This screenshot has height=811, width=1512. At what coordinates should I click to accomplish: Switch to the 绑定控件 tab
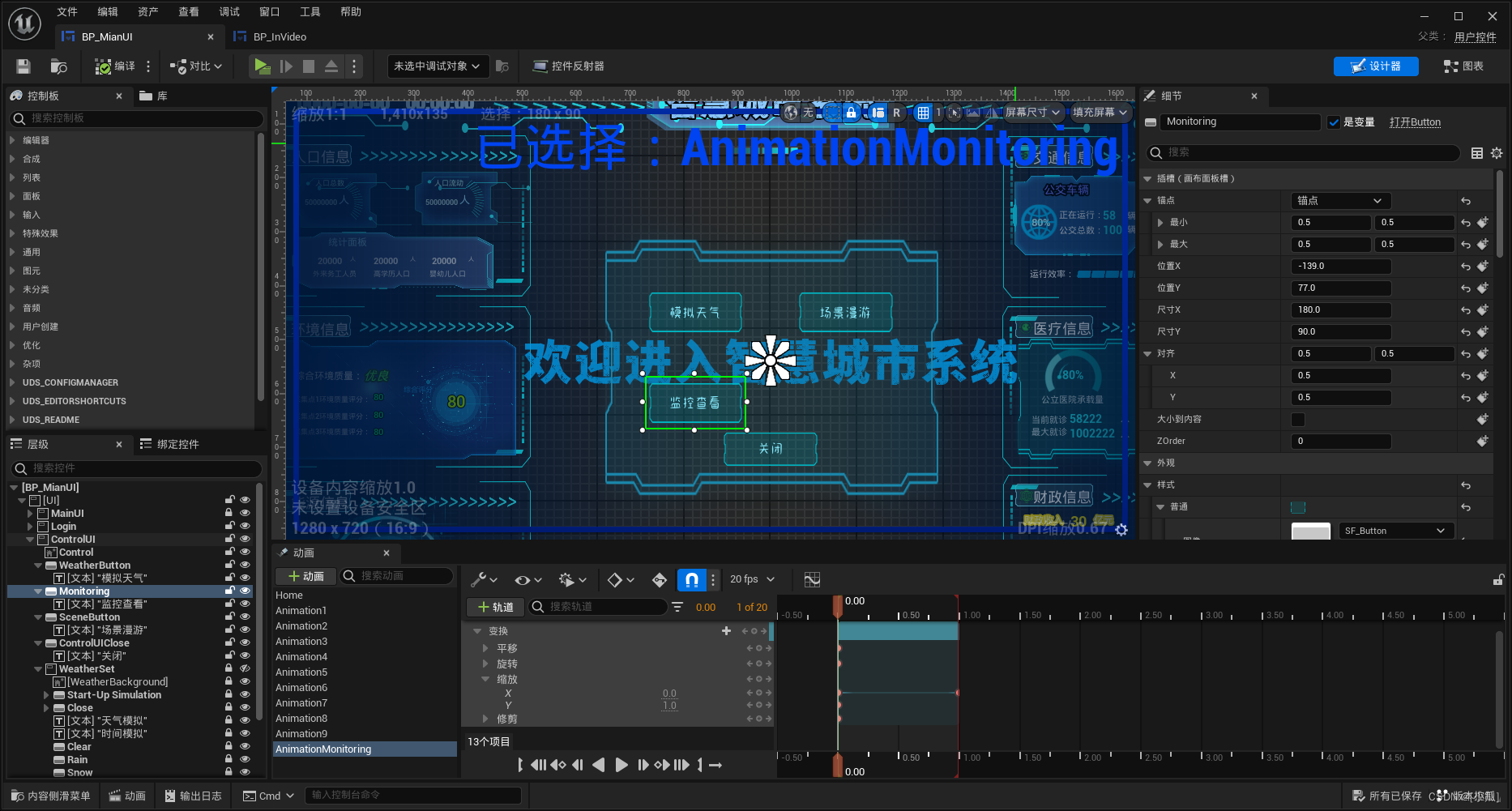[x=169, y=445]
